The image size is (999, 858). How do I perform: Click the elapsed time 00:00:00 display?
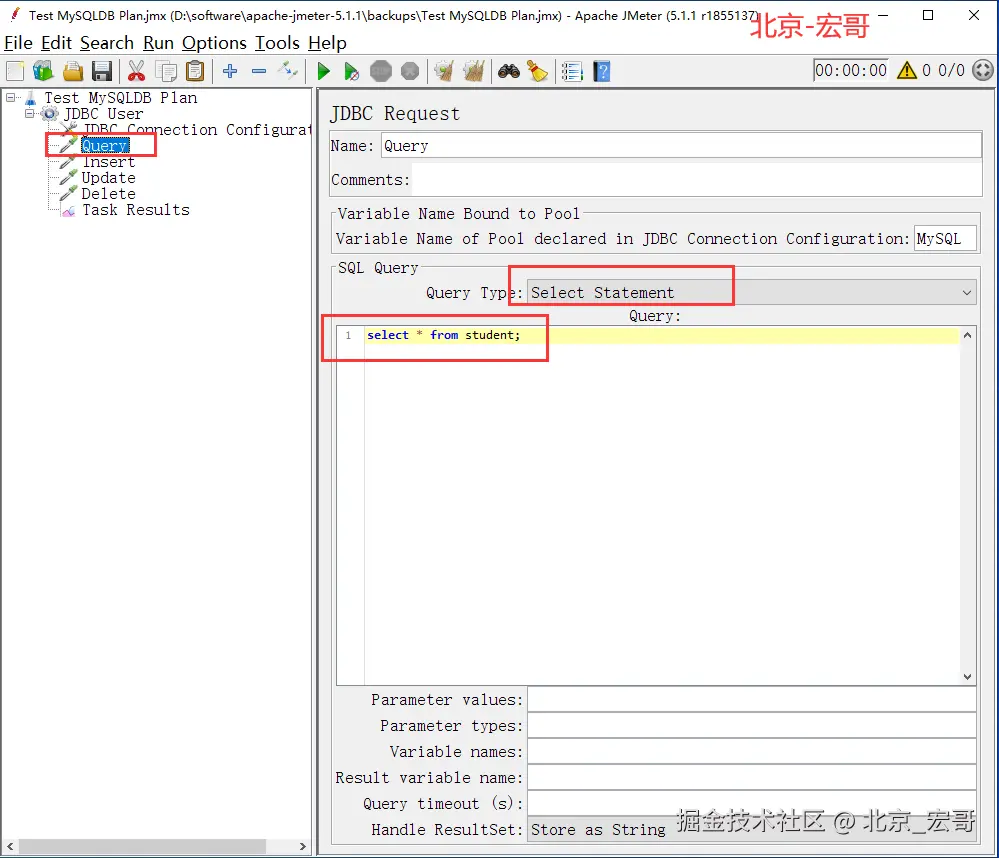tap(851, 70)
